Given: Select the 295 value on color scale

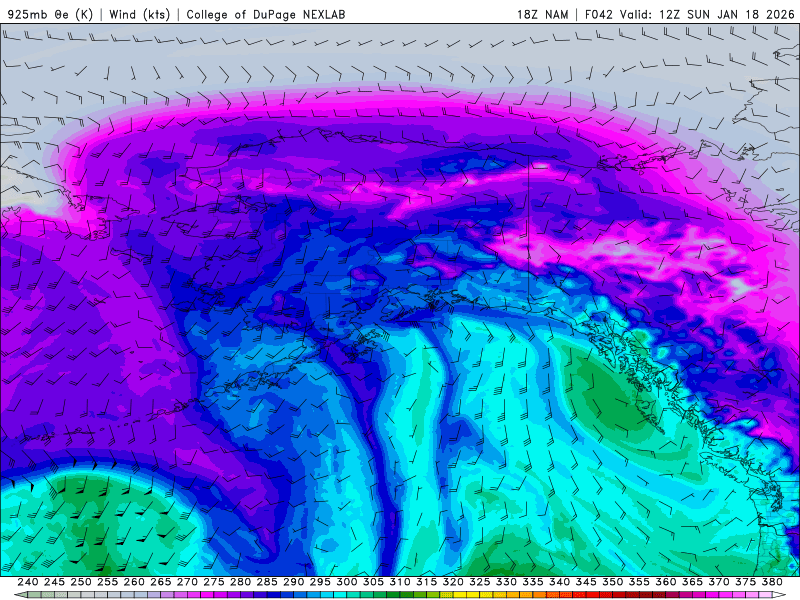Looking at the screenshot, I should (320, 582).
